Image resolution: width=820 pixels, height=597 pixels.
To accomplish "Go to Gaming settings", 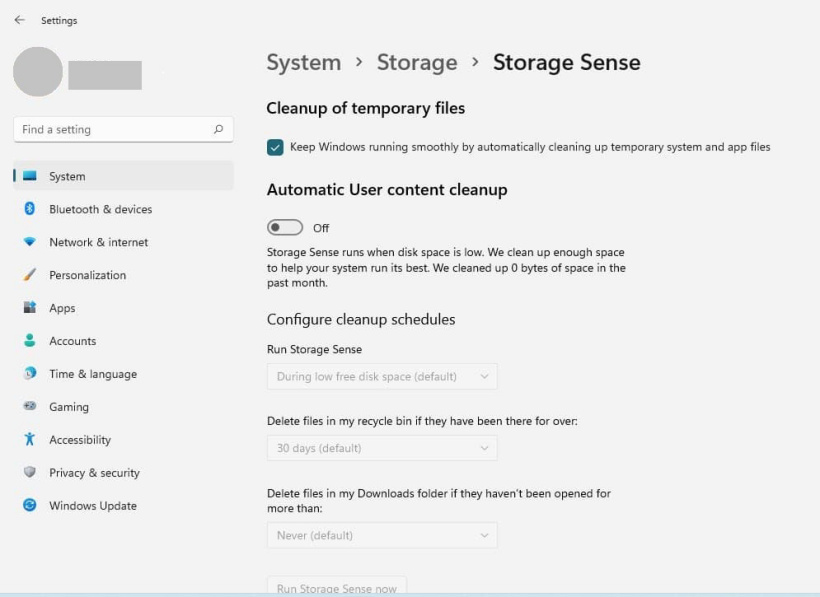I will [123, 406].
